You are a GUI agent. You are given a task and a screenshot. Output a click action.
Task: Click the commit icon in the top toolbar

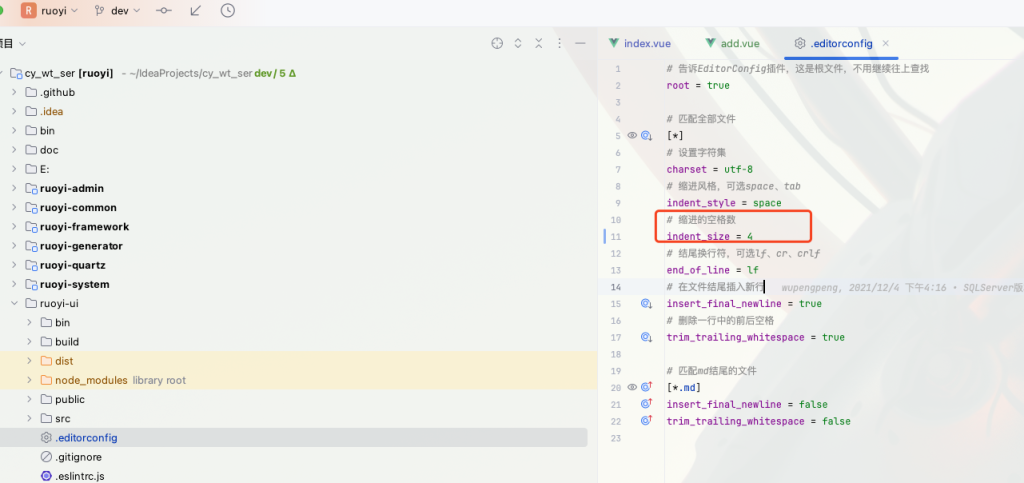[x=164, y=11]
